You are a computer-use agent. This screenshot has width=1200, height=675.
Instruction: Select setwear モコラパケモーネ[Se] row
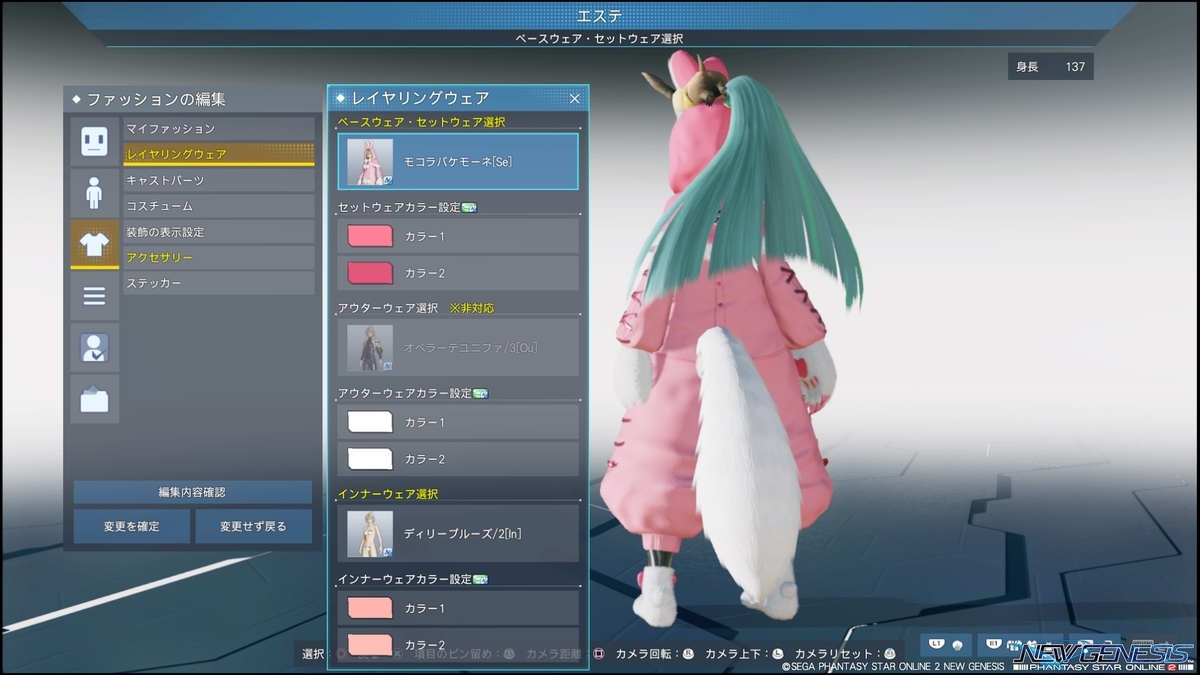pos(458,161)
